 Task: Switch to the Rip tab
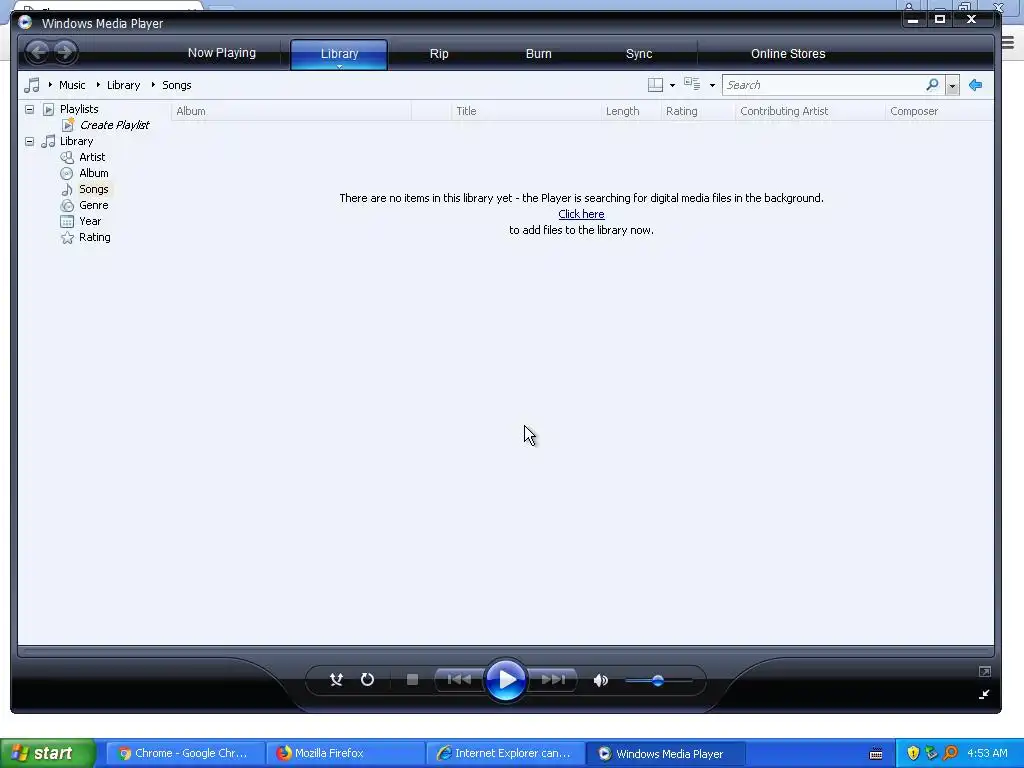click(439, 54)
